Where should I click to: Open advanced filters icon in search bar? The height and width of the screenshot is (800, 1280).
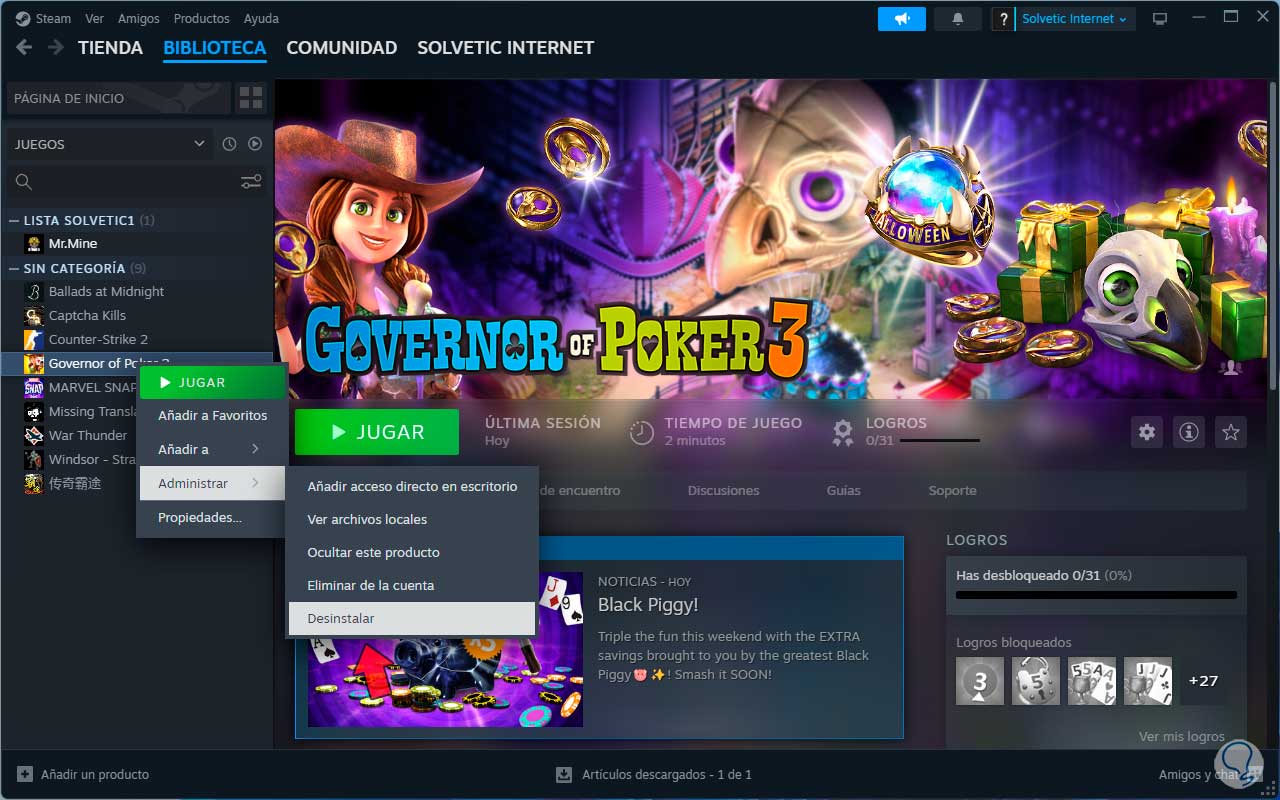coord(250,181)
